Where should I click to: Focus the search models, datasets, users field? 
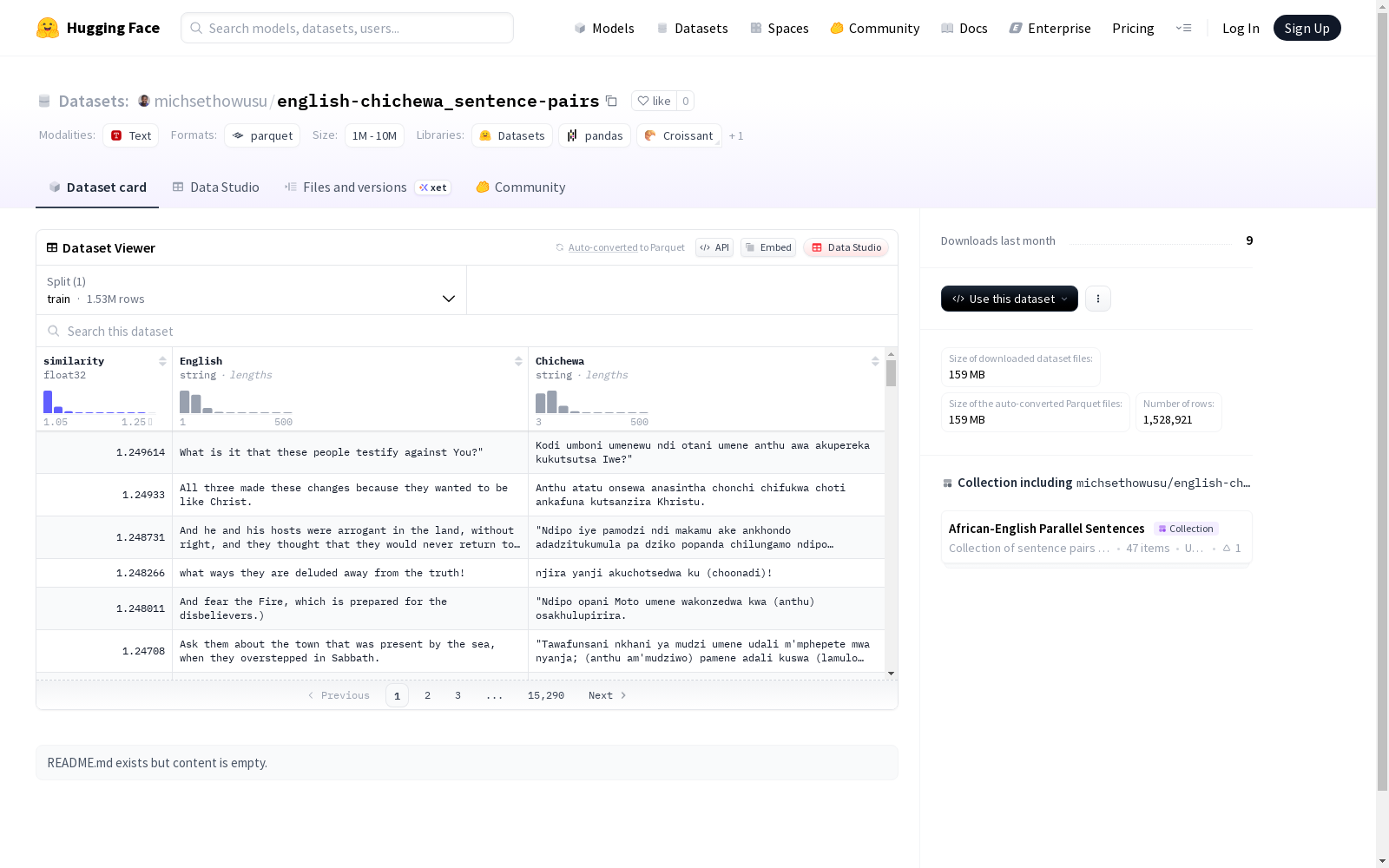(347, 28)
